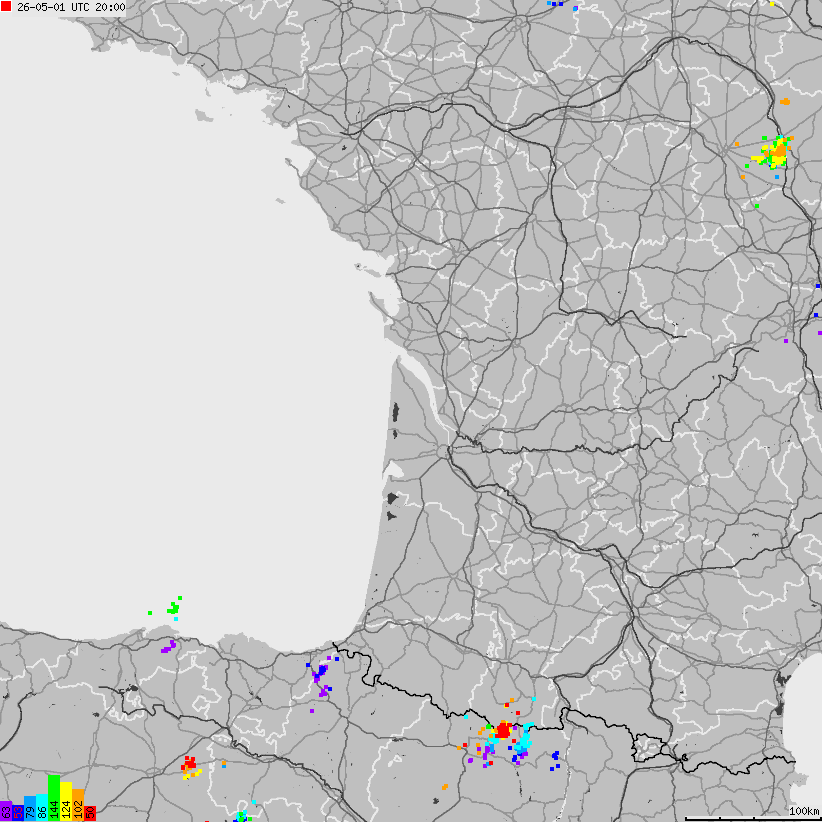Select the cyan legend bar labeled 86
Viewport: 822px width, 822px height.
pyautogui.click(x=42, y=807)
